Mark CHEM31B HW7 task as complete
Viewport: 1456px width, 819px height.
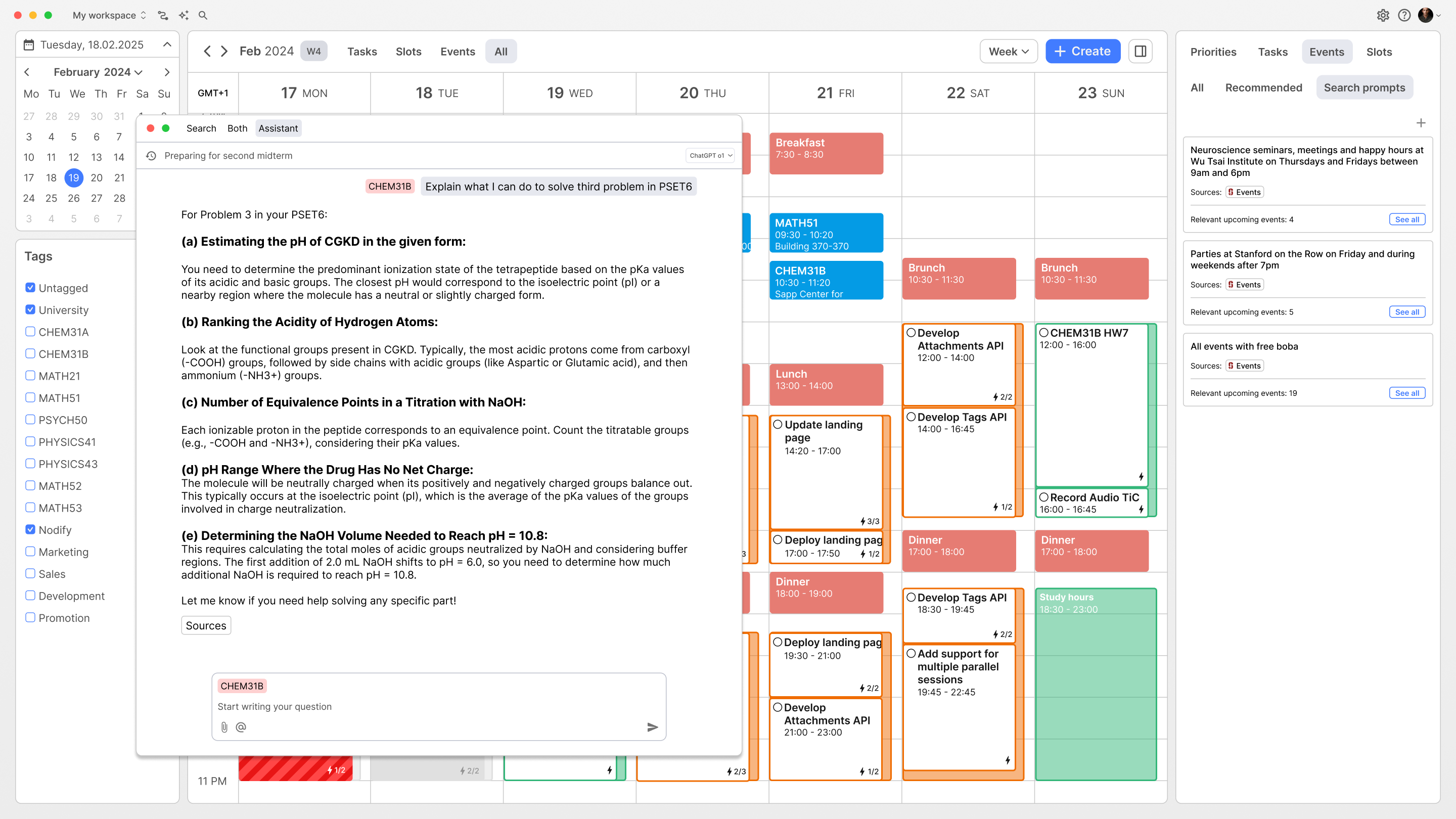click(1044, 333)
